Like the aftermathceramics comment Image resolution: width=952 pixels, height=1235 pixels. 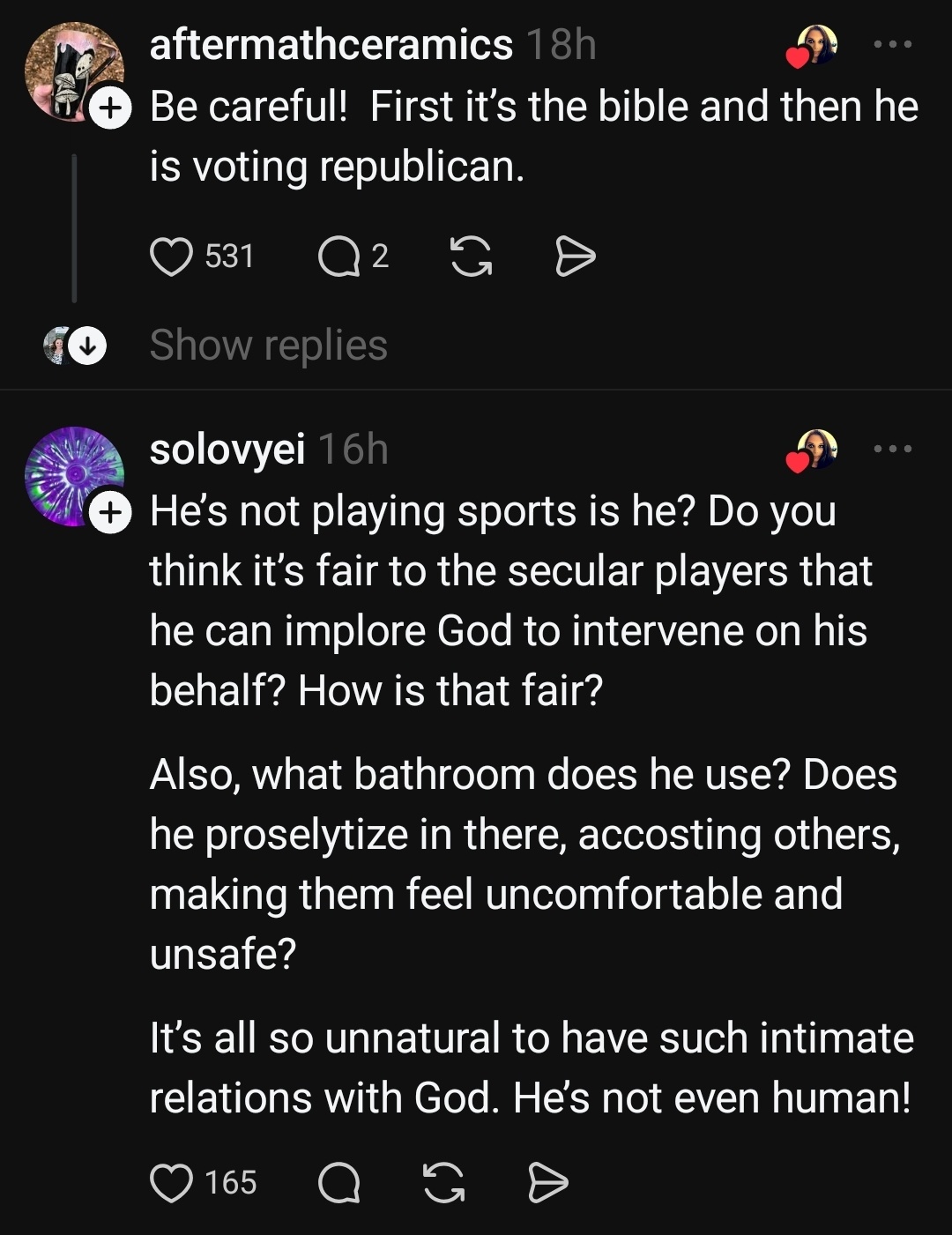[x=171, y=257]
